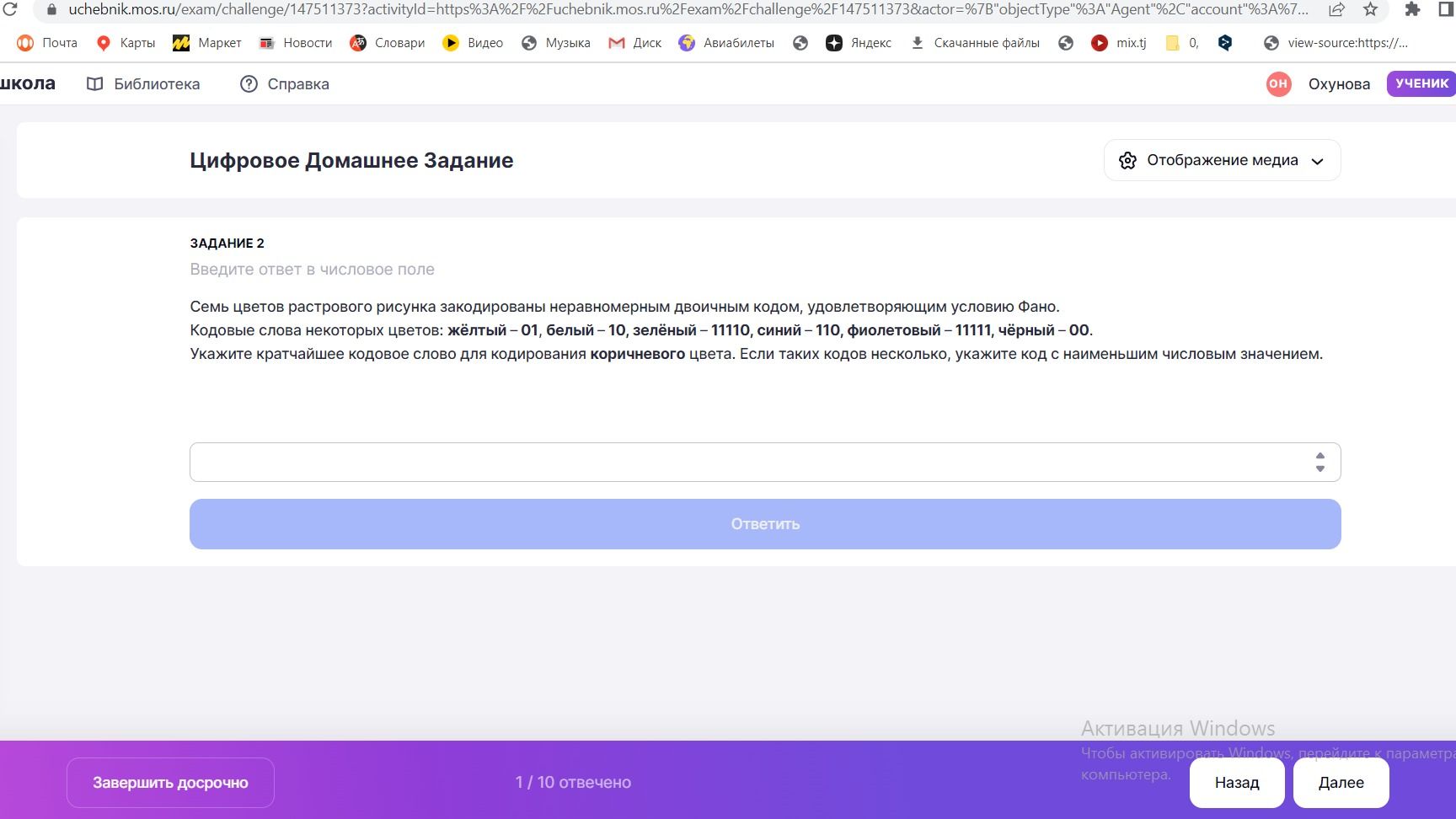Open the Яндекс bookmark

pyautogui.click(x=859, y=43)
